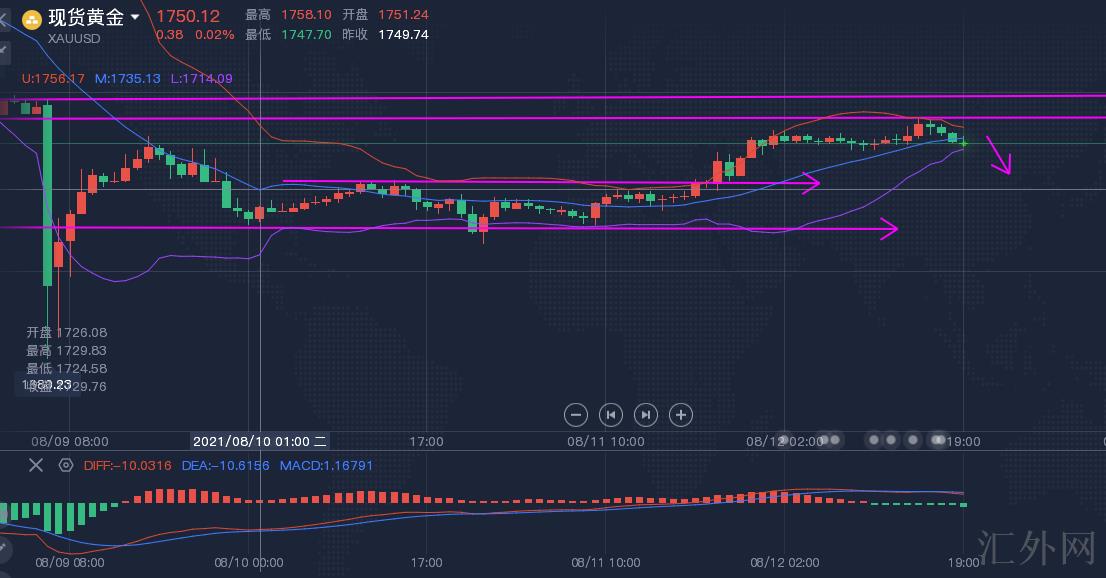Zoom out chart with minus button
The image size is (1106, 578).
click(576, 415)
